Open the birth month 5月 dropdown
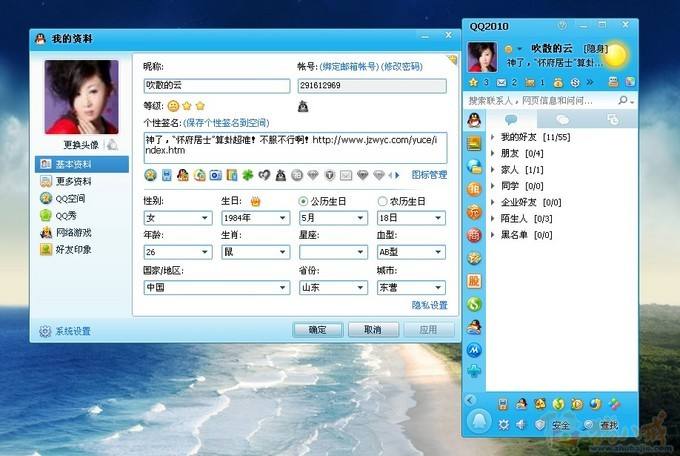The image size is (680, 456). point(333,218)
